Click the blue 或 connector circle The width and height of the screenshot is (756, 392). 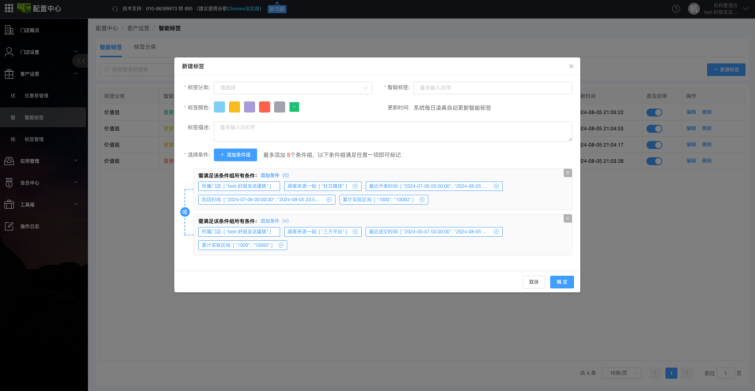tap(185, 212)
